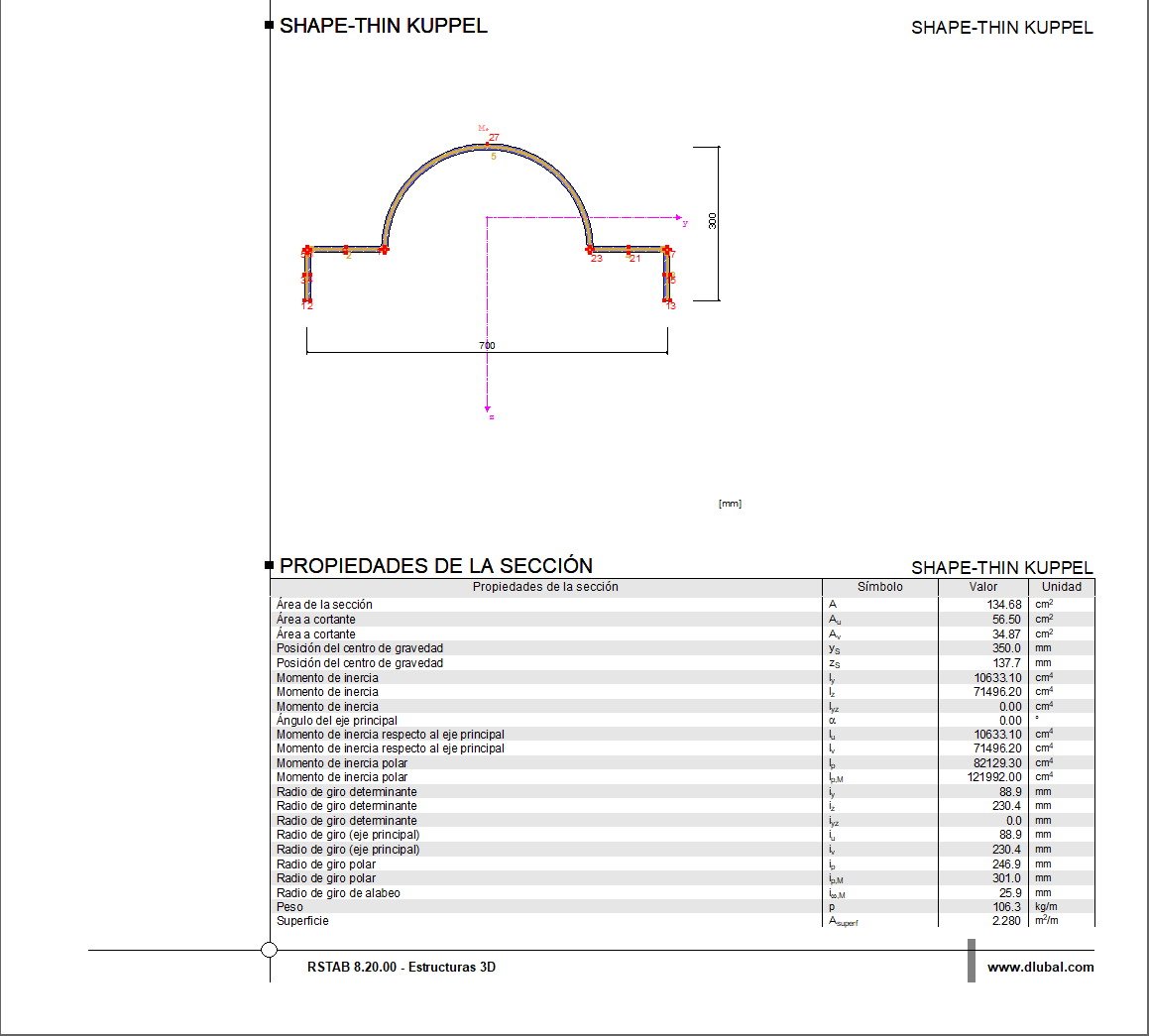The height and width of the screenshot is (1036, 1149).
Task: Click the magenta y axis label
Action: tap(685, 223)
